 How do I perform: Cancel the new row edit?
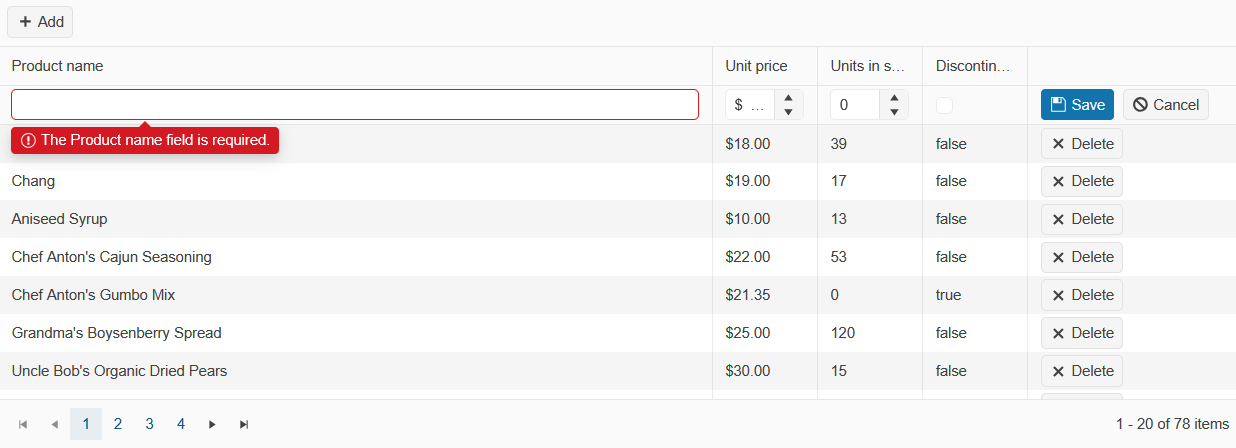click(1165, 105)
